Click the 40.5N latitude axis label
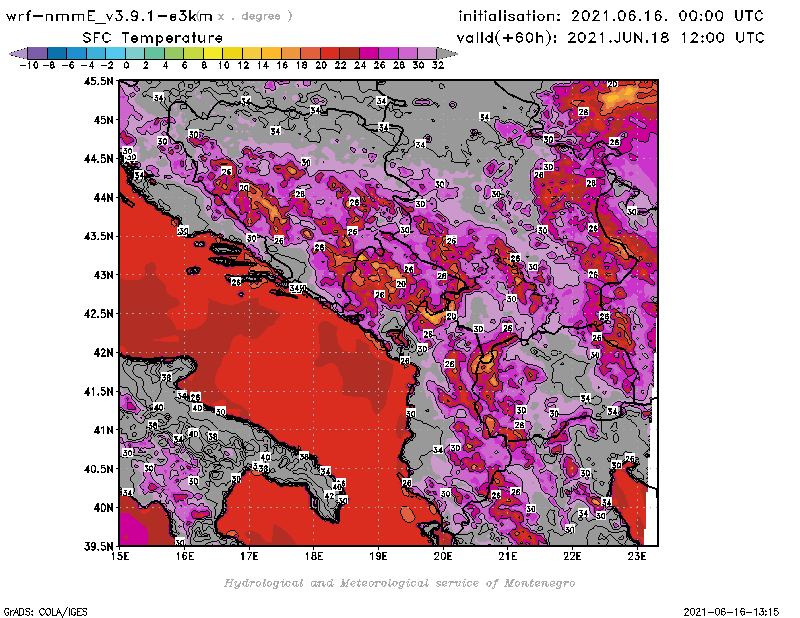 pyautogui.click(x=98, y=469)
